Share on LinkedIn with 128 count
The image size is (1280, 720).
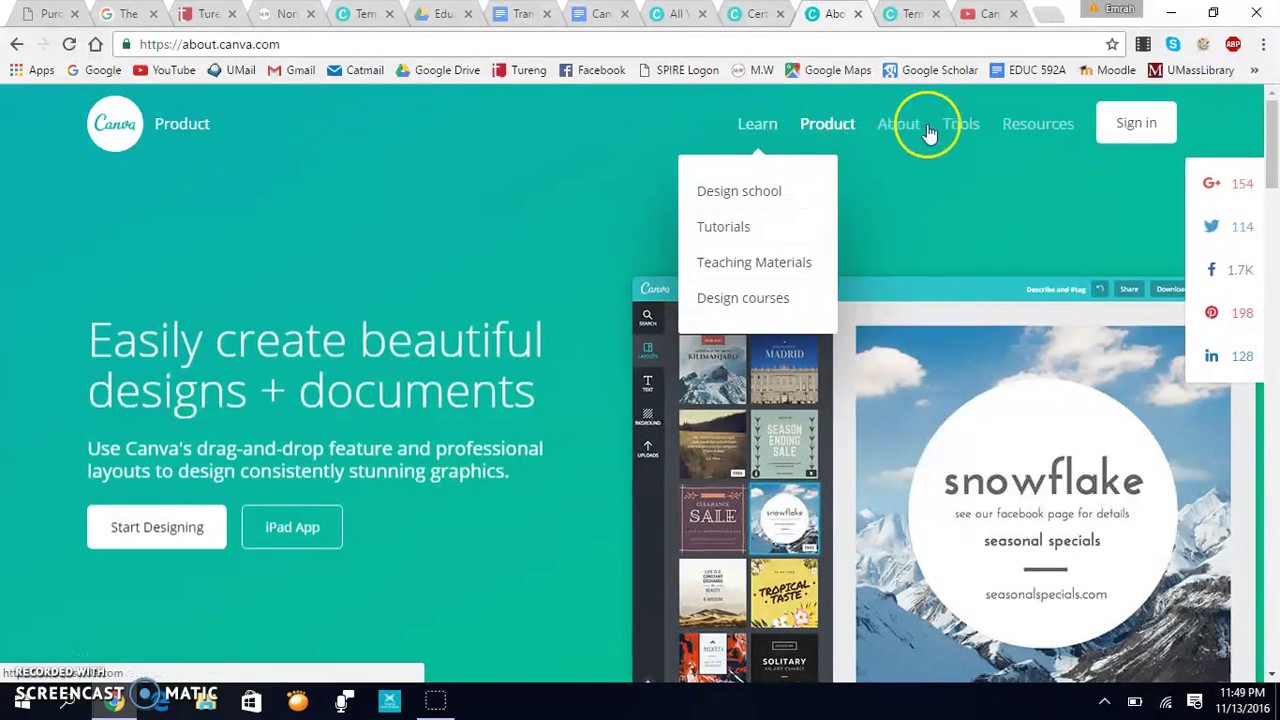1227,356
